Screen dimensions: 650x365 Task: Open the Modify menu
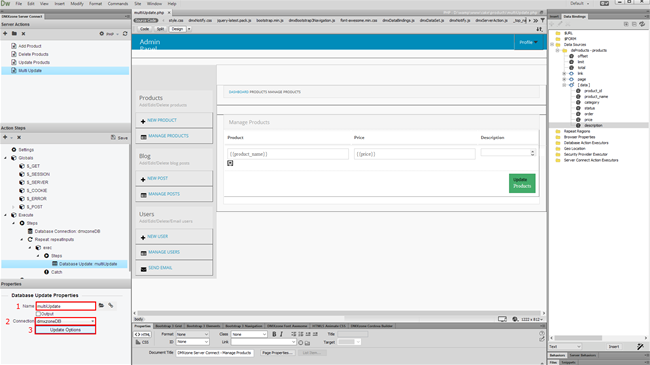(77, 3)
